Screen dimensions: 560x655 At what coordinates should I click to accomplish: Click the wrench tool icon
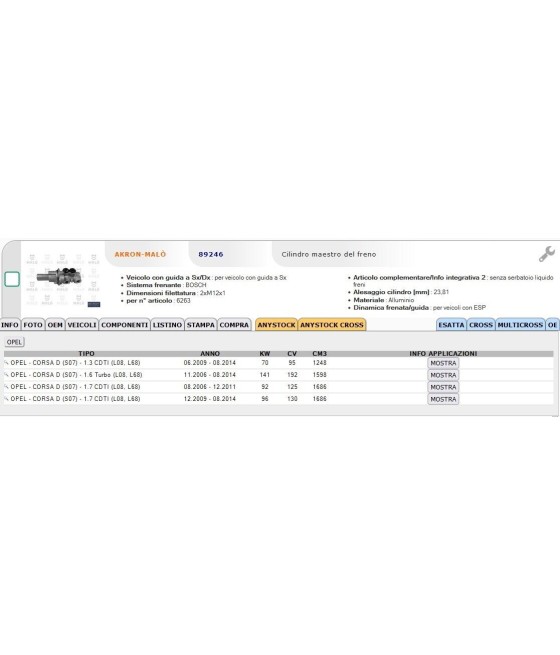tap(546, 254)
